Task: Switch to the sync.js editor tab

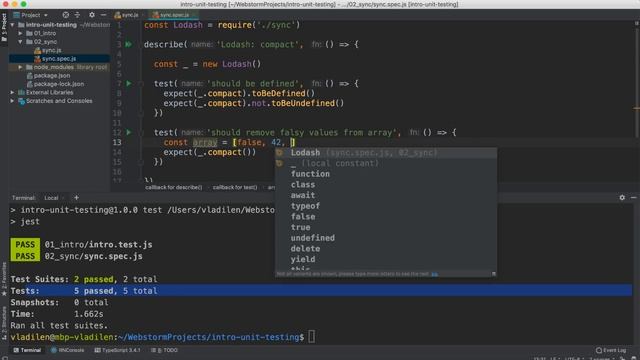Action: [x=127, y=15]
